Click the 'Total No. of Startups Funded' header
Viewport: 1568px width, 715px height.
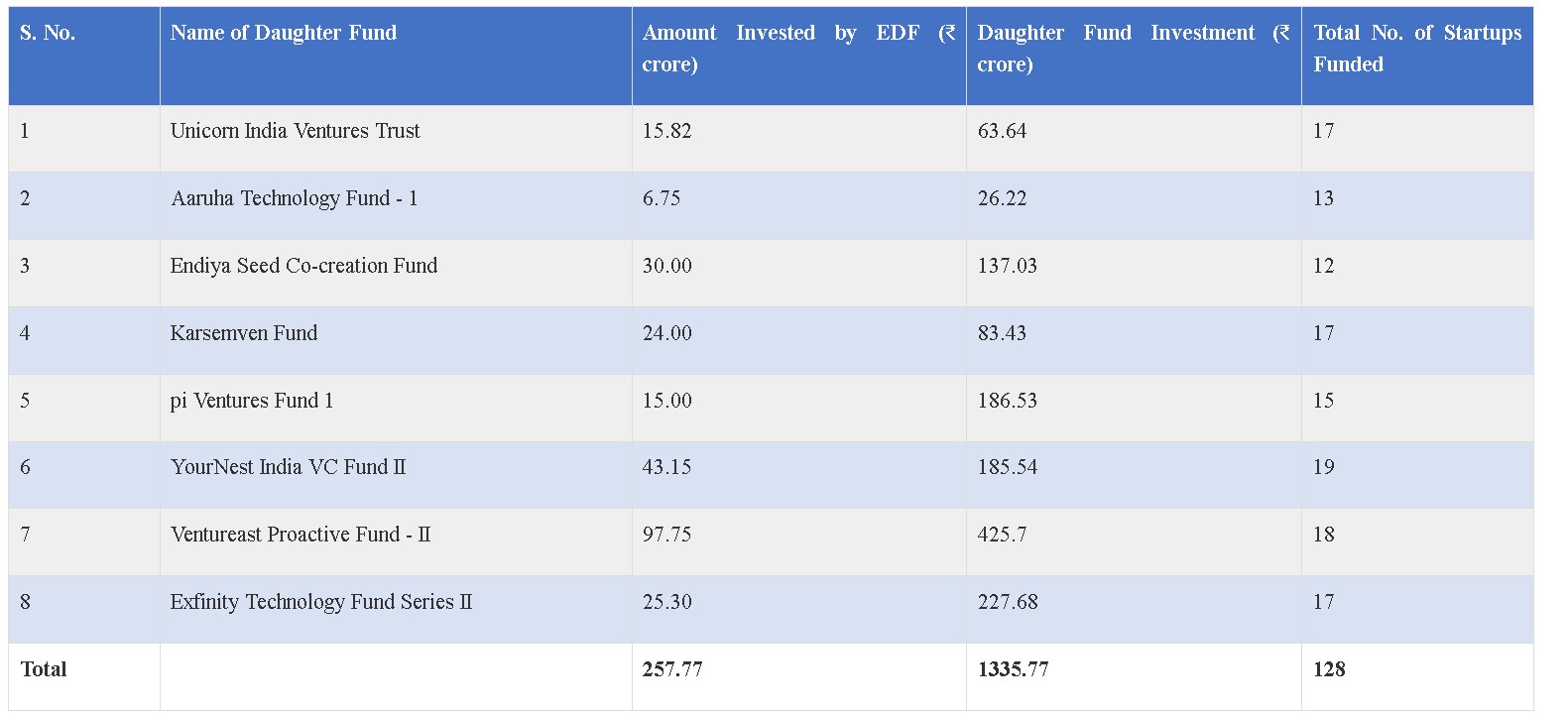pyautogui.click(x=1416, y=49)
